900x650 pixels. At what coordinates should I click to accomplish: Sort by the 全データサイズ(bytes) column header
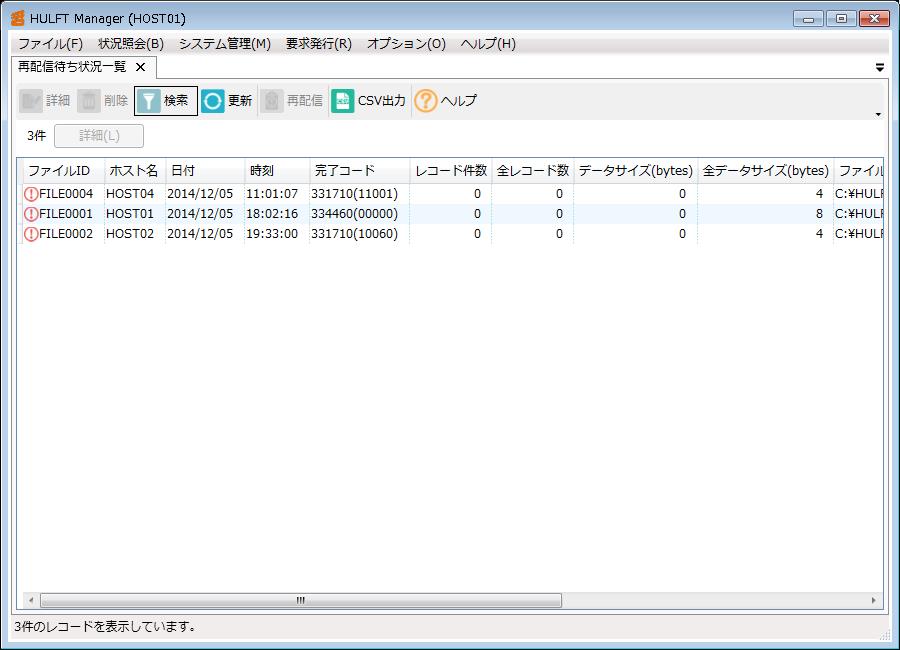coord(765,171)
